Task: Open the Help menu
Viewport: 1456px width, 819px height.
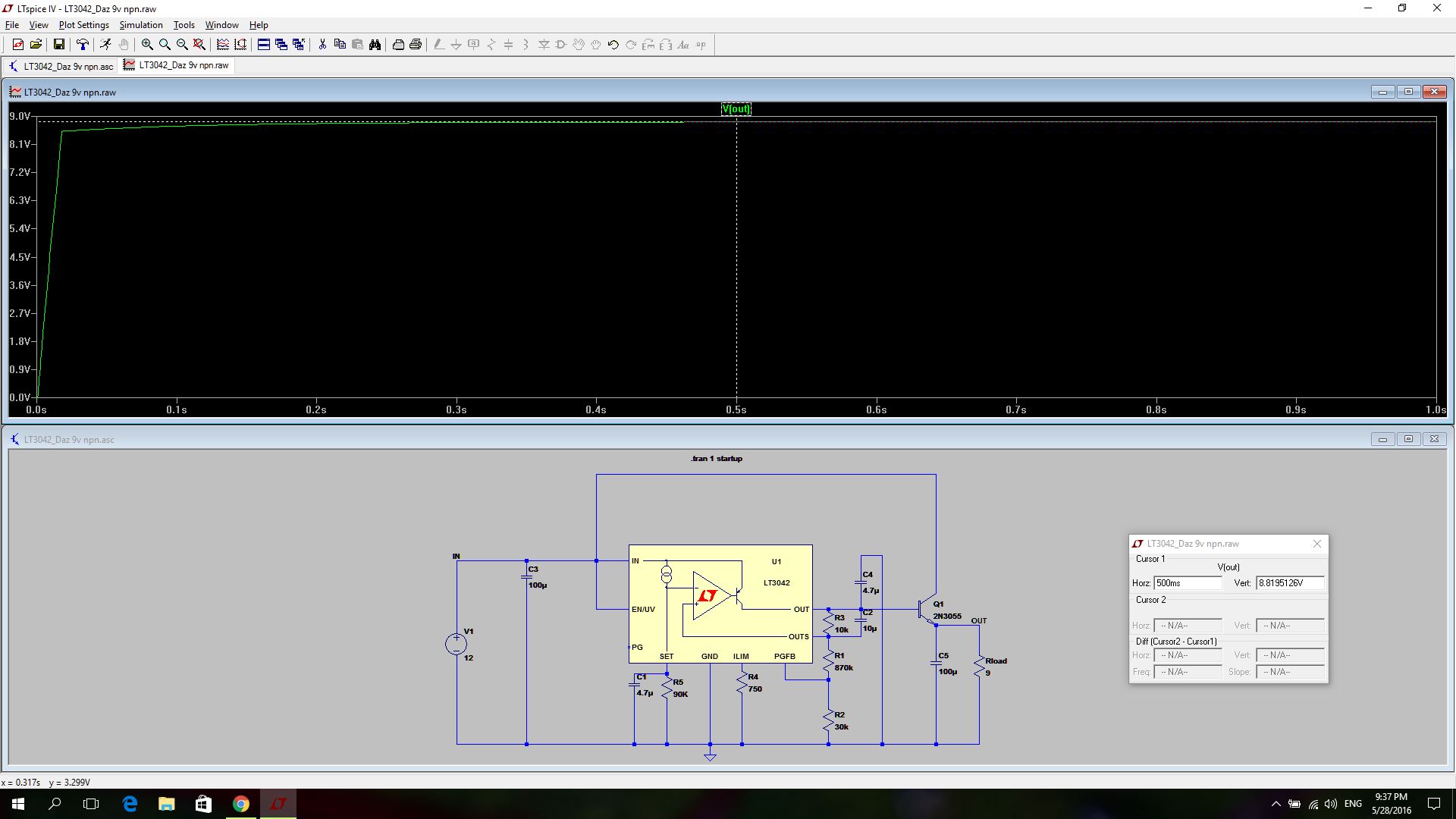Action: tap(259, 25)
